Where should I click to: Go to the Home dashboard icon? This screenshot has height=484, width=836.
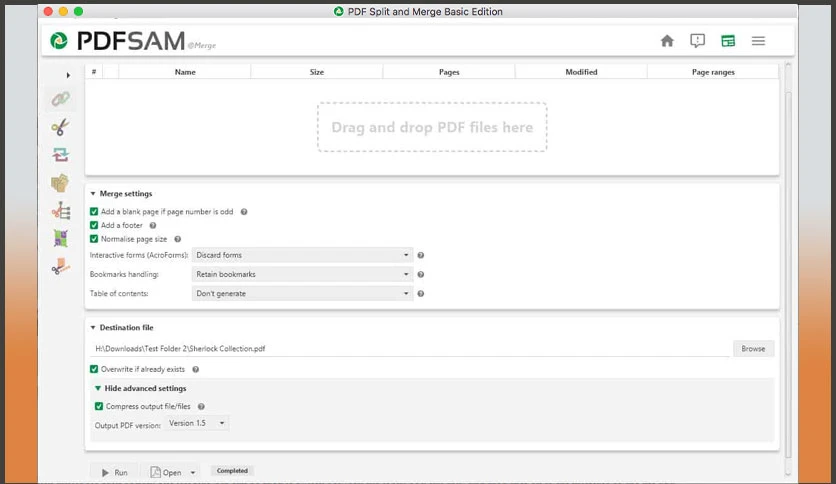667,41
